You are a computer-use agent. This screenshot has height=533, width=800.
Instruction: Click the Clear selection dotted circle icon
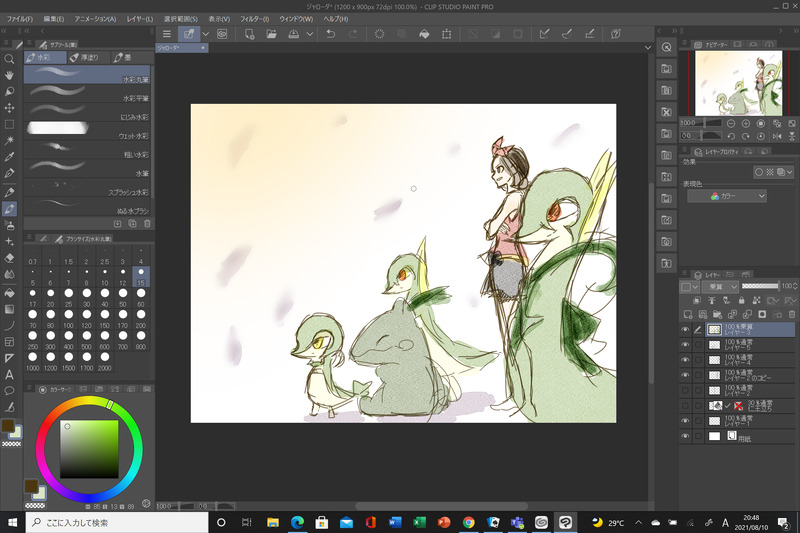379,34
